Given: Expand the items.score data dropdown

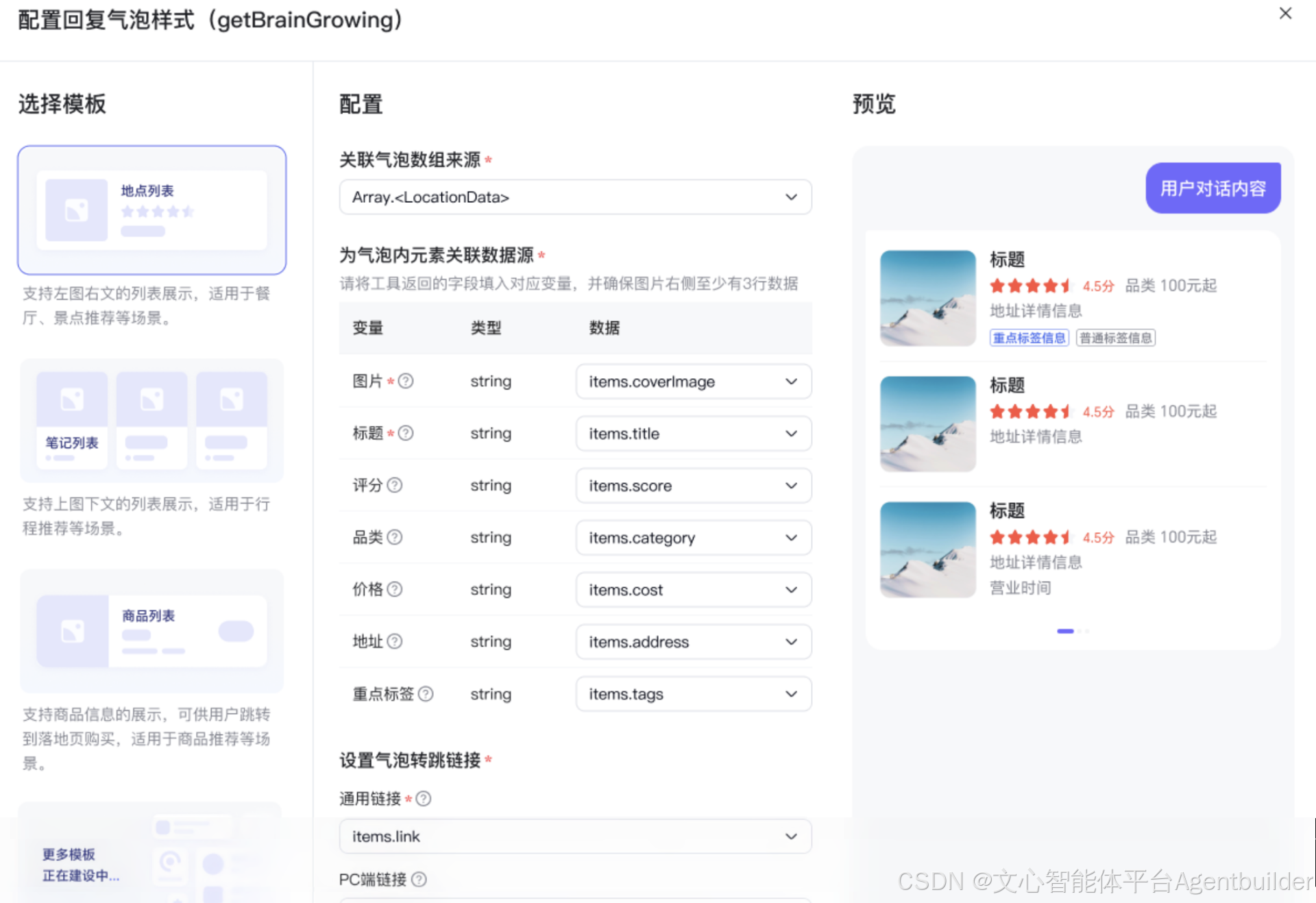Looking at the screenshot, I should [x=693, y=486].
